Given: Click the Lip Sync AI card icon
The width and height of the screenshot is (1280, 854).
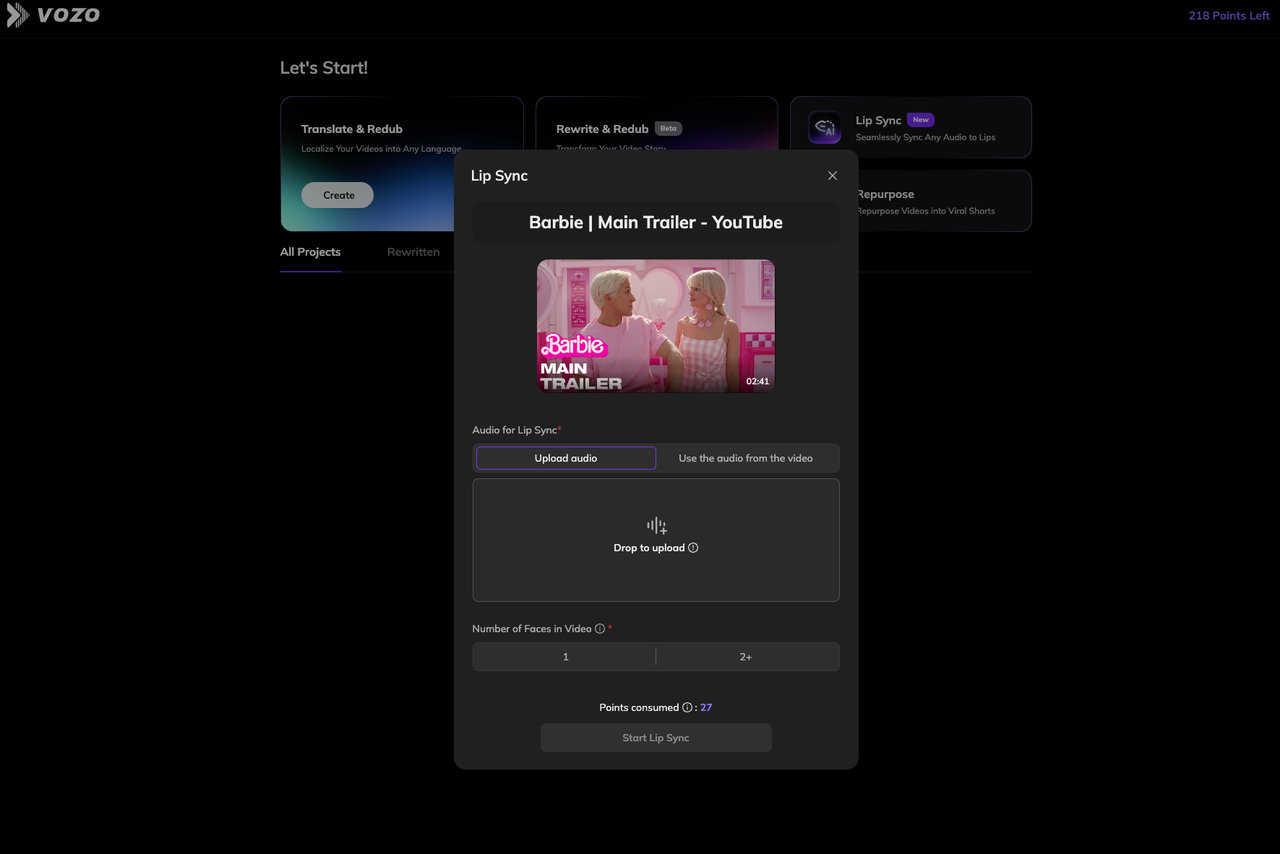Looking at the screenshot, I should click(825, 127).
